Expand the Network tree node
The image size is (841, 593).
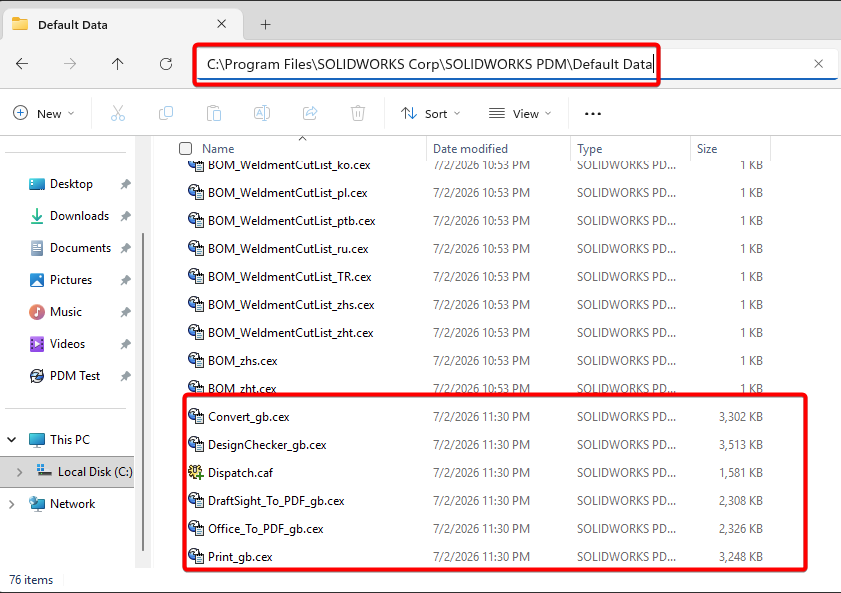pos(12,504)
